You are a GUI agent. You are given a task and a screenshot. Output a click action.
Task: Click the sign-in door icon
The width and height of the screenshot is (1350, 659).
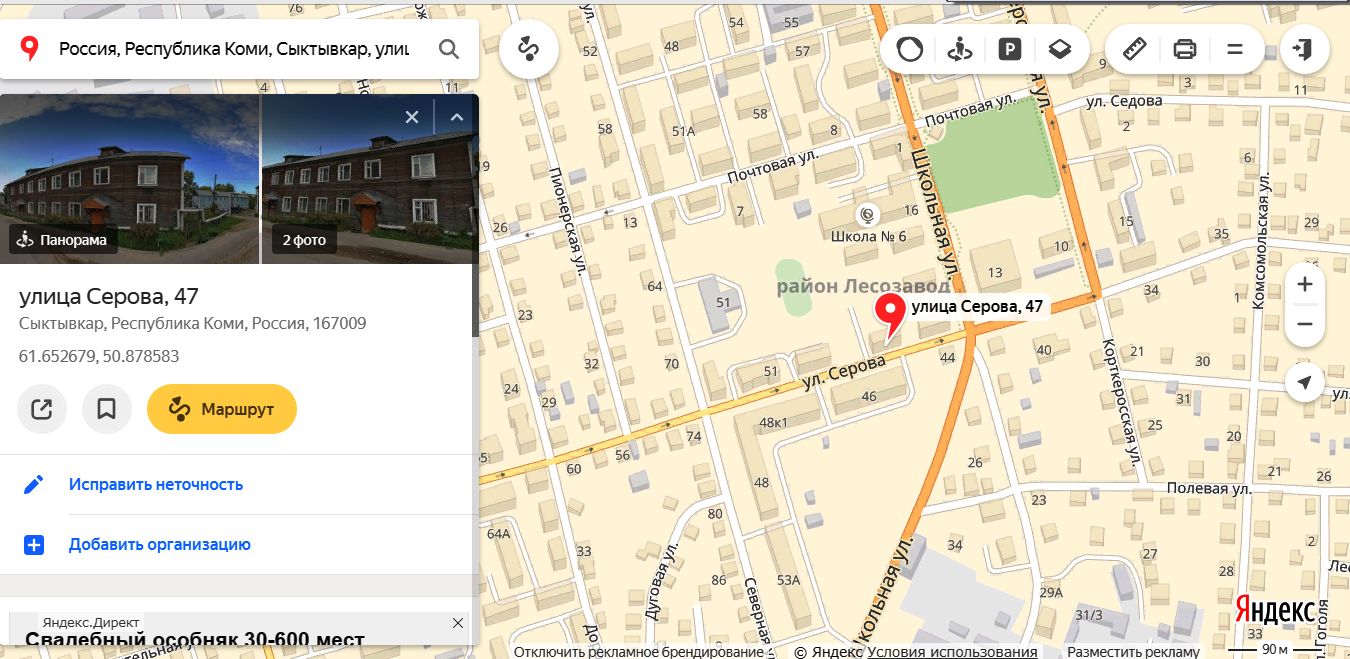[1304, 49]
